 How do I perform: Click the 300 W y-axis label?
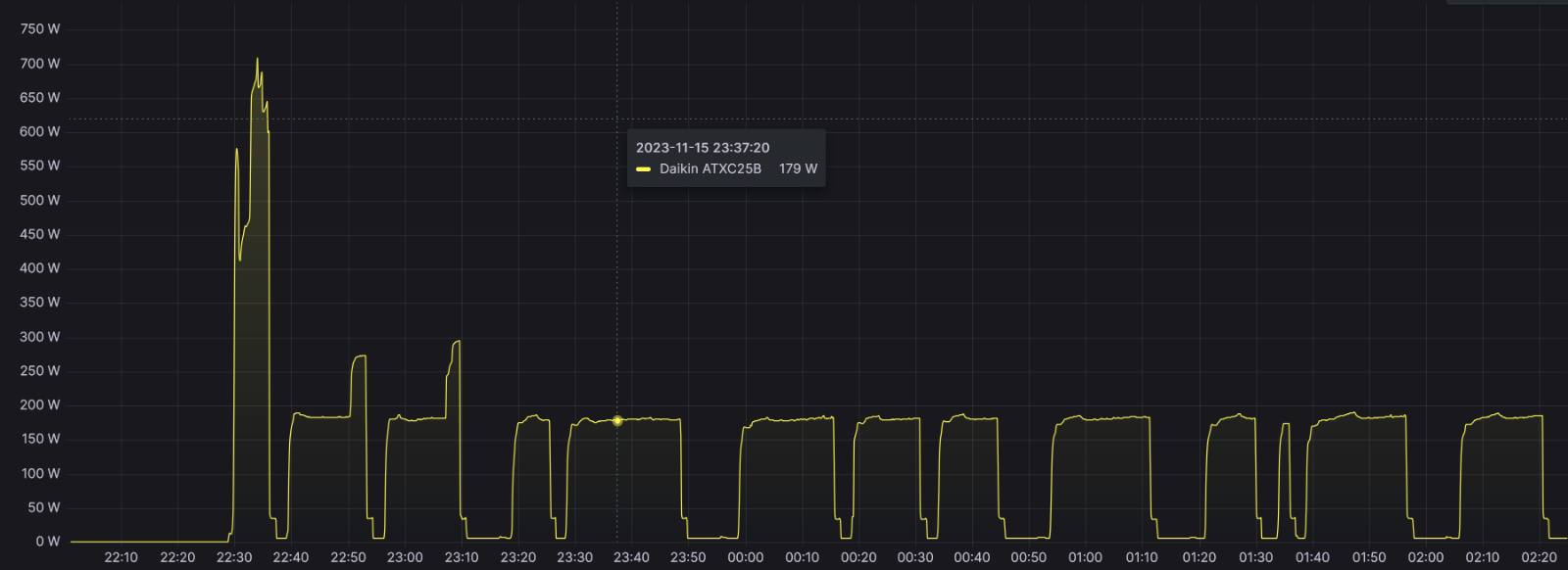pyautogui.click(x=40, y=336)
